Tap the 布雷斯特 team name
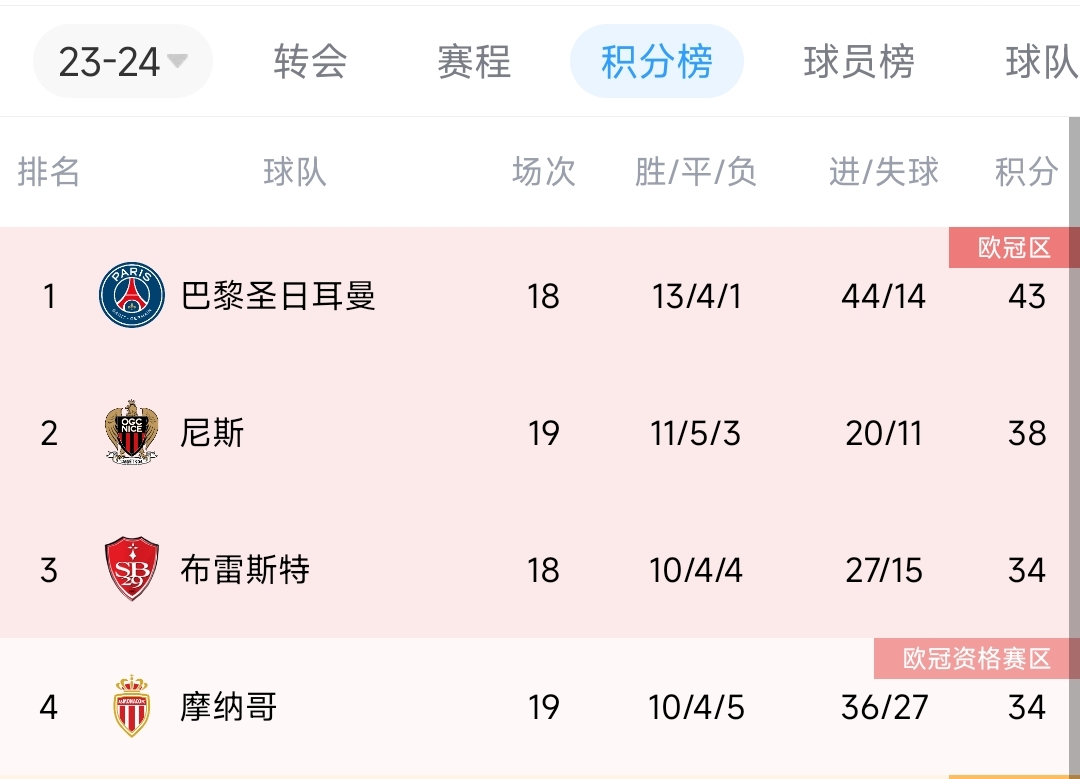1080x779 pixels. coord(245,570)
